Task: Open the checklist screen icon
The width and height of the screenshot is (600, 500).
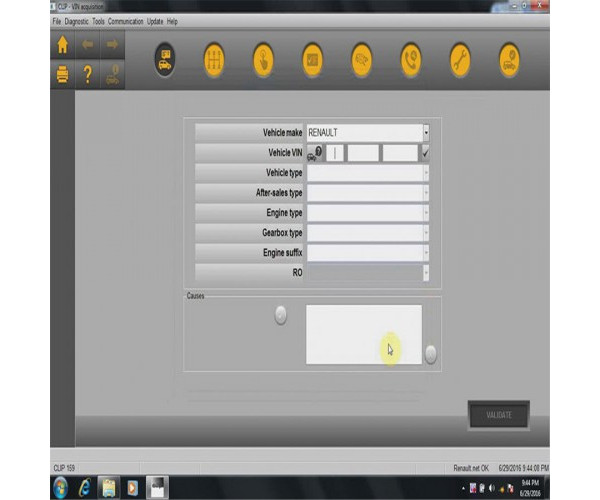Action: (x=312, y=60)
